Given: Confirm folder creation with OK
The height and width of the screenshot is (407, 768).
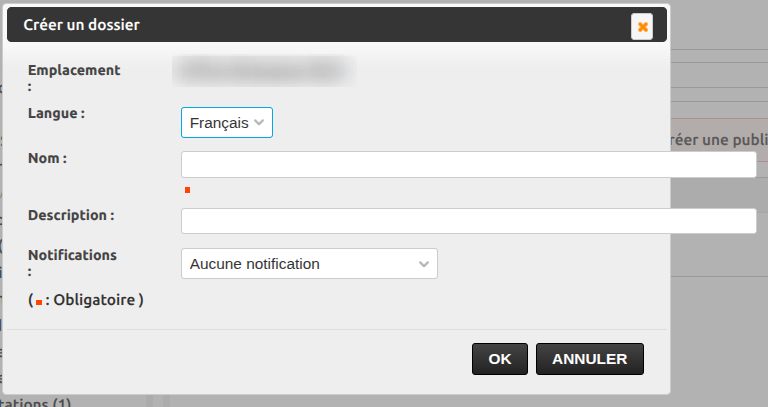Looking at the screenshot, I should (x=499, y=359).
